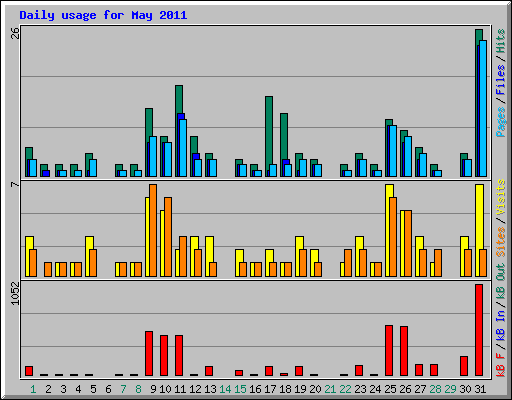Click the 7 scale value on the middle chart

[x=15, y=184]
